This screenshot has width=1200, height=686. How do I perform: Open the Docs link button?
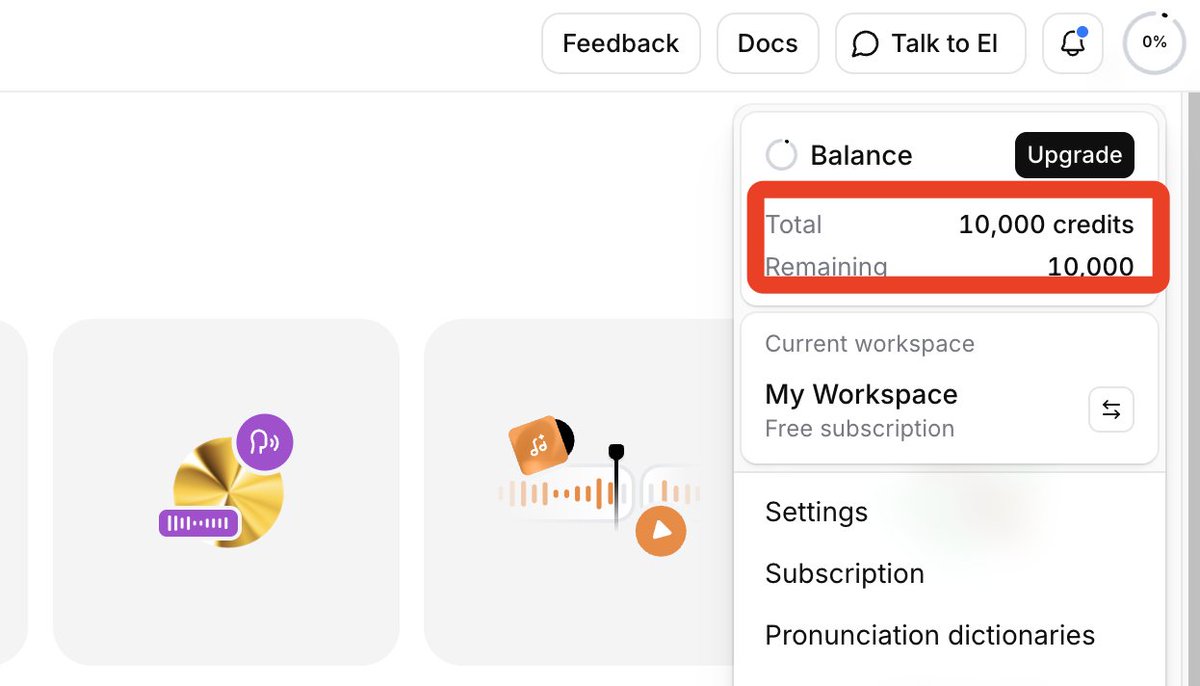pyautogui.click(x=767, y=44)
